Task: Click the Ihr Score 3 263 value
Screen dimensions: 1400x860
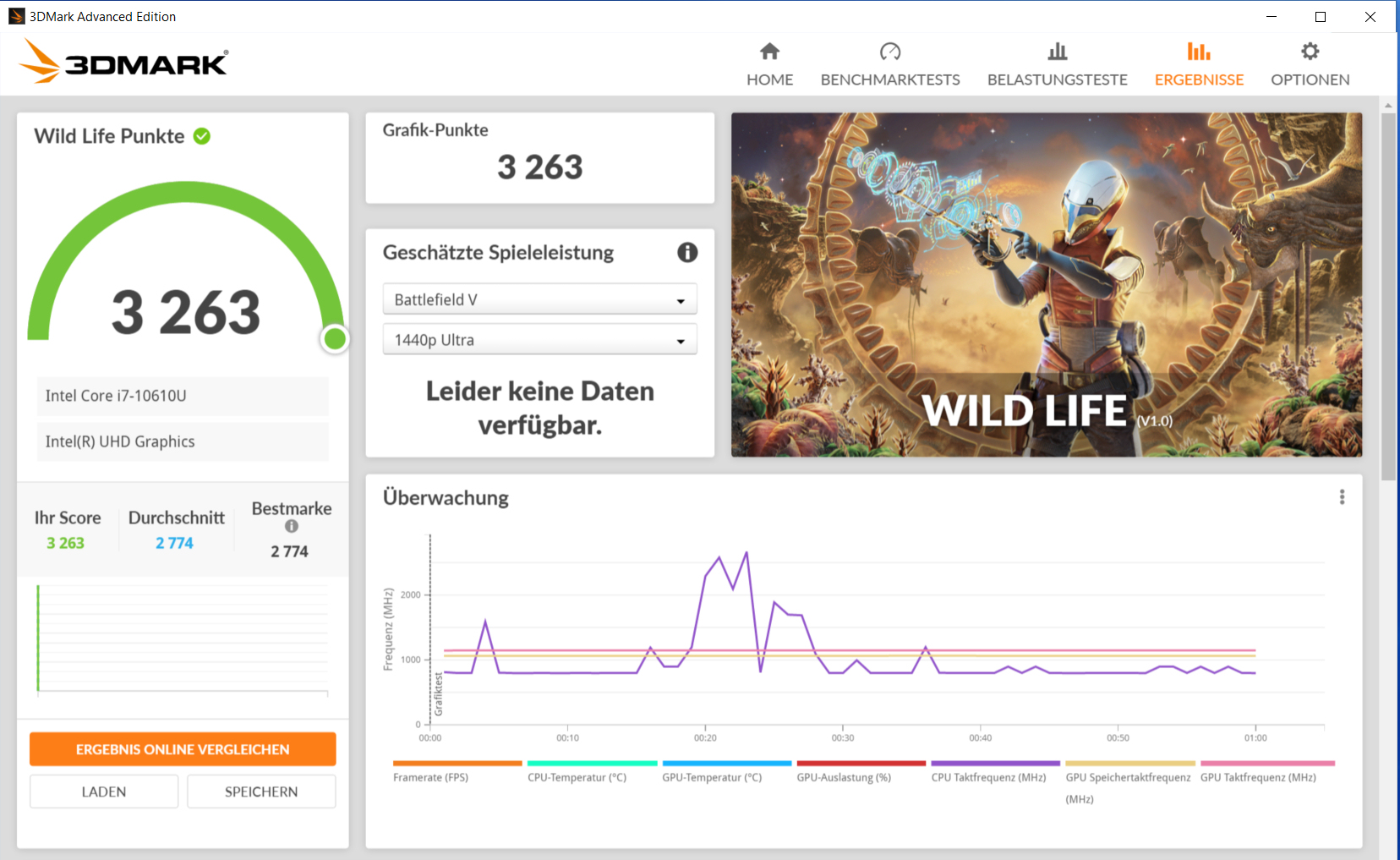Action: point(65,543)
